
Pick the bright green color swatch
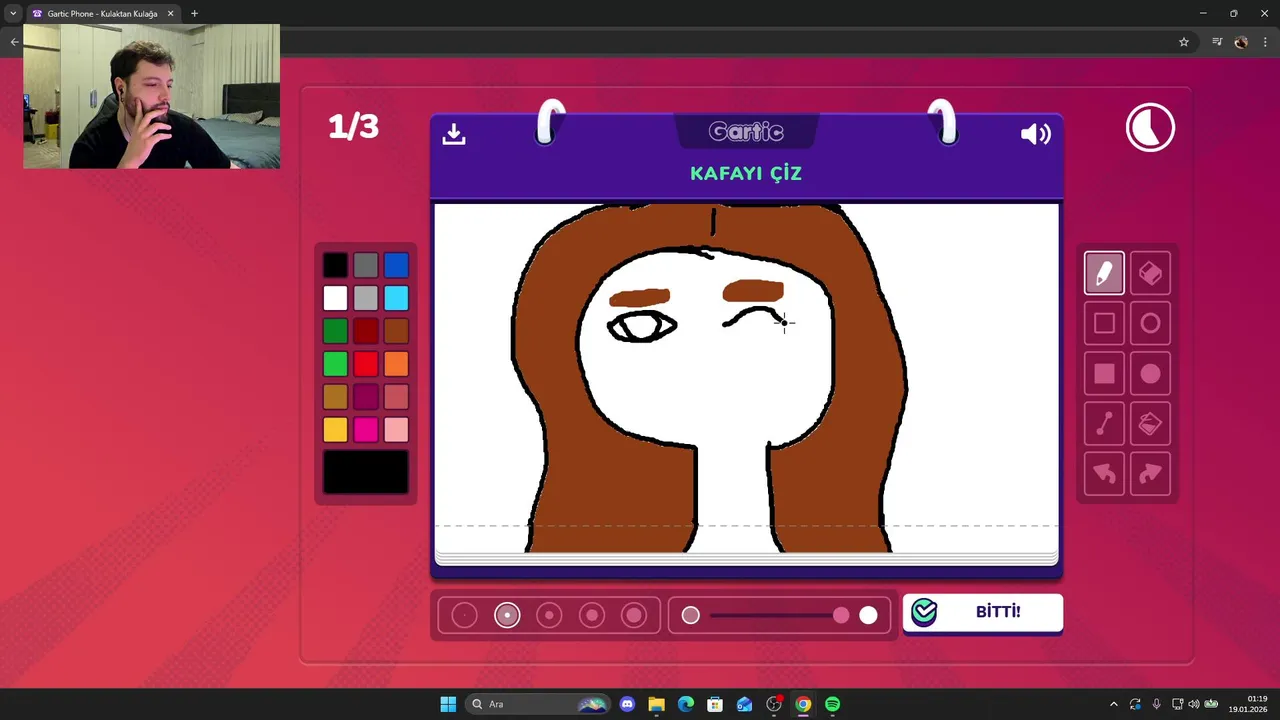click(x=335, y=364)
